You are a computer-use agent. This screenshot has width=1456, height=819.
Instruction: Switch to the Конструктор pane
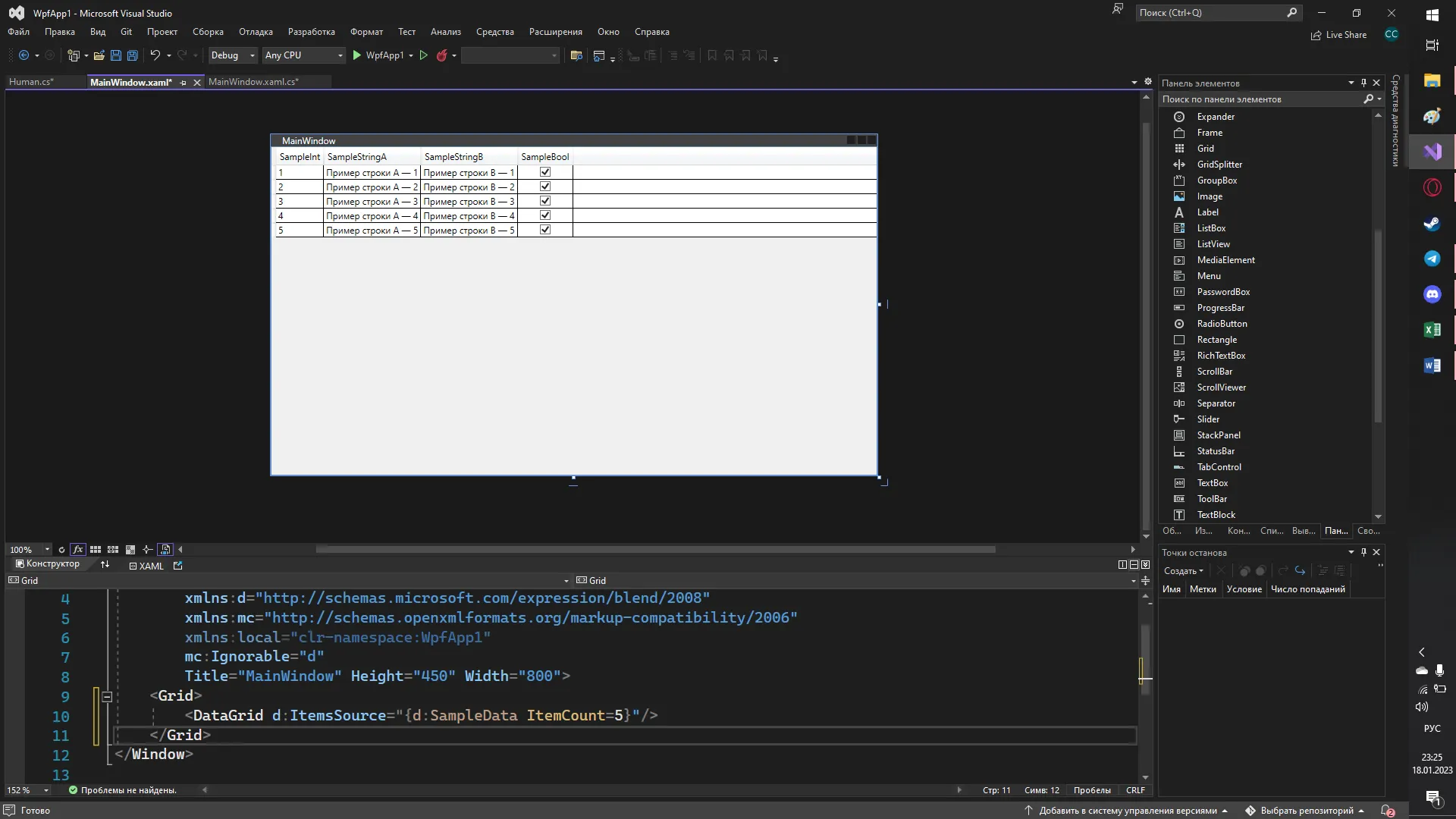tap(47, 564)
